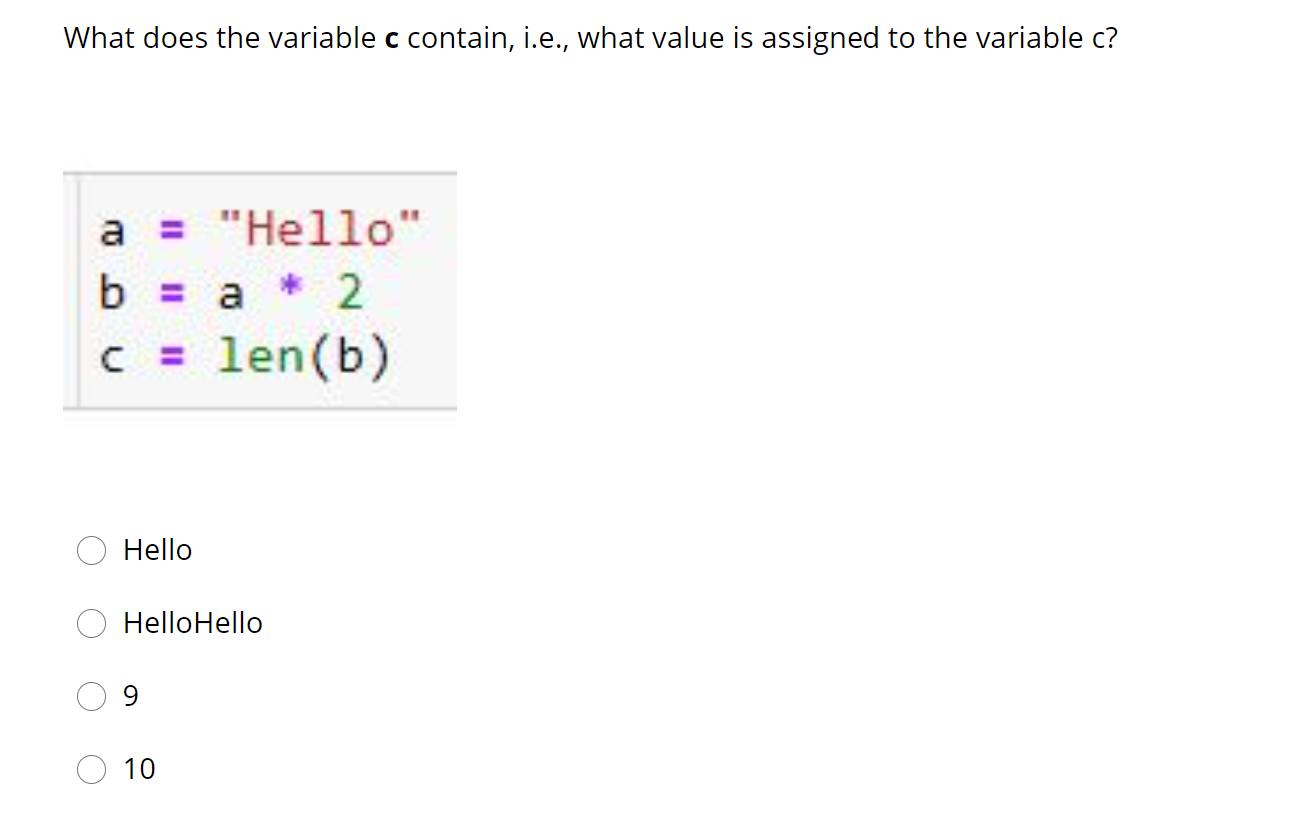The height and width of the screenshot is (837, 1298).
Task: Click the answer label HelloHello
Action: click(192, 623)
